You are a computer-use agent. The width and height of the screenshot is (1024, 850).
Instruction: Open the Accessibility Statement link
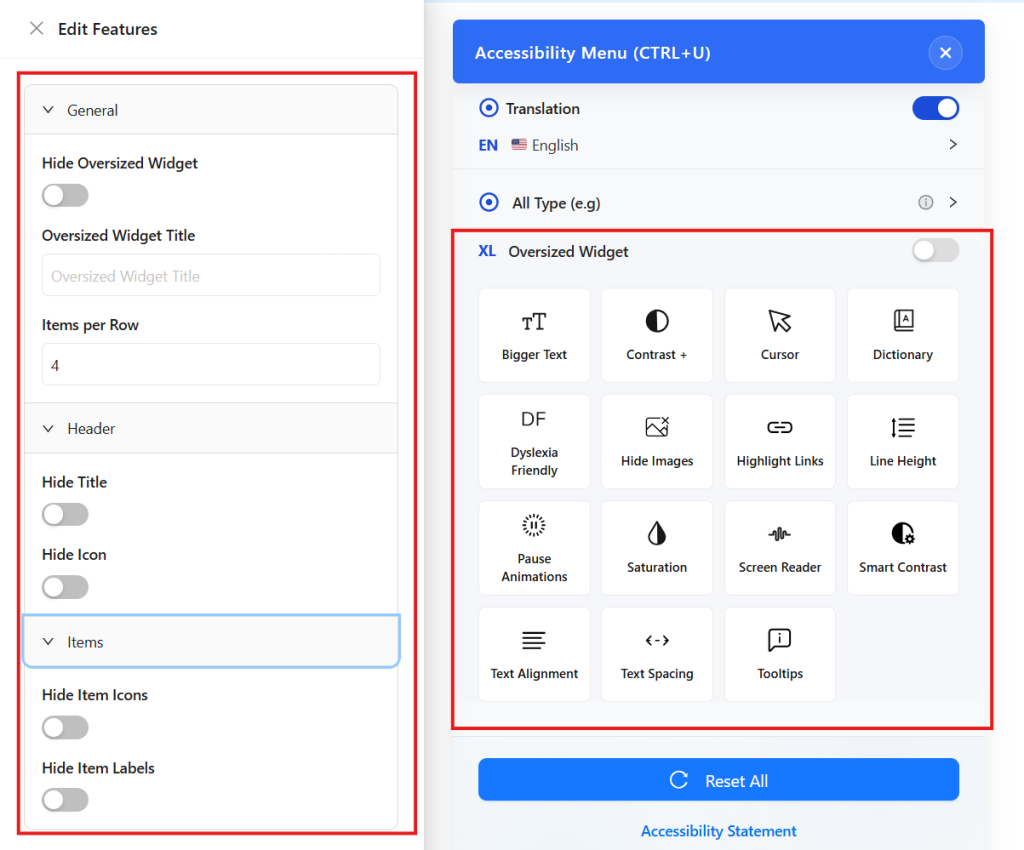[718, 831]
